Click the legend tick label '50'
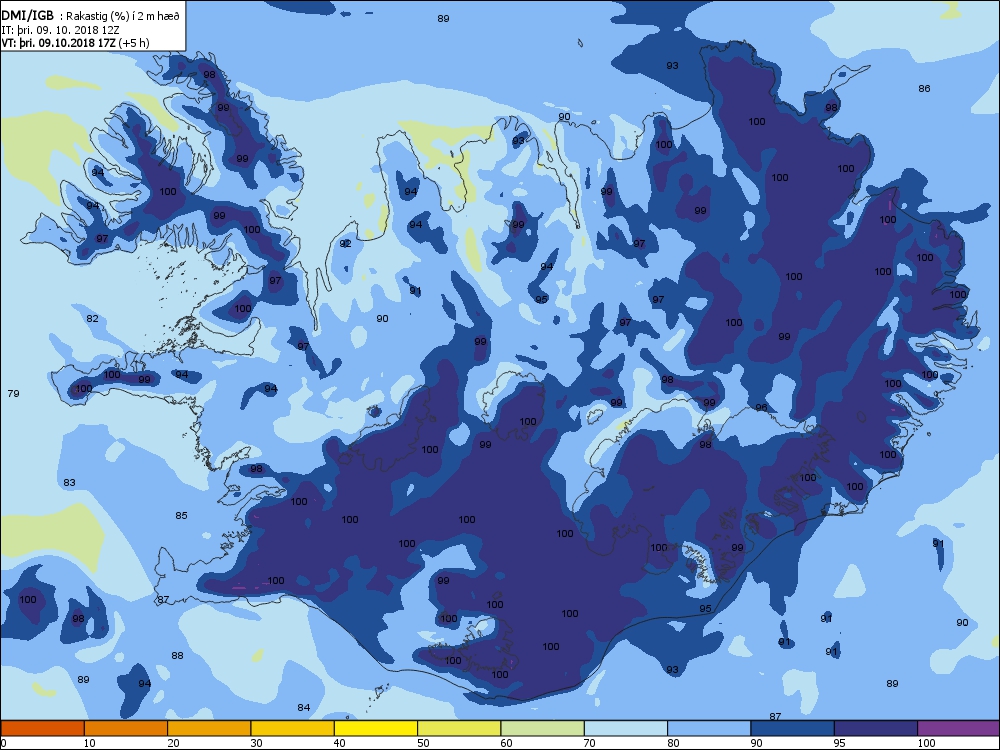 click(x=423, y=742)
